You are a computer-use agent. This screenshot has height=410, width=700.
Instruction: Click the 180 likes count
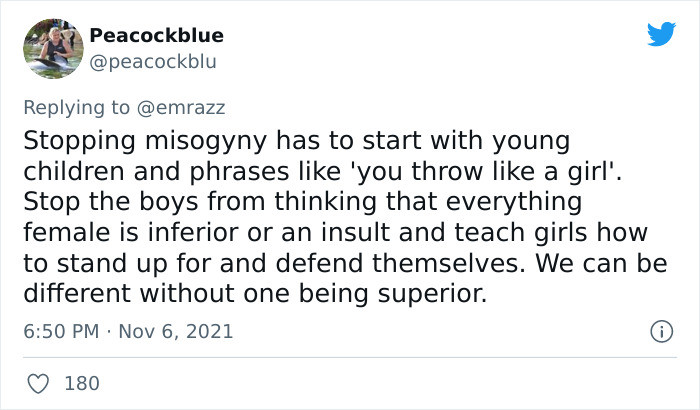pyautogui.click(x=80, y=382)
